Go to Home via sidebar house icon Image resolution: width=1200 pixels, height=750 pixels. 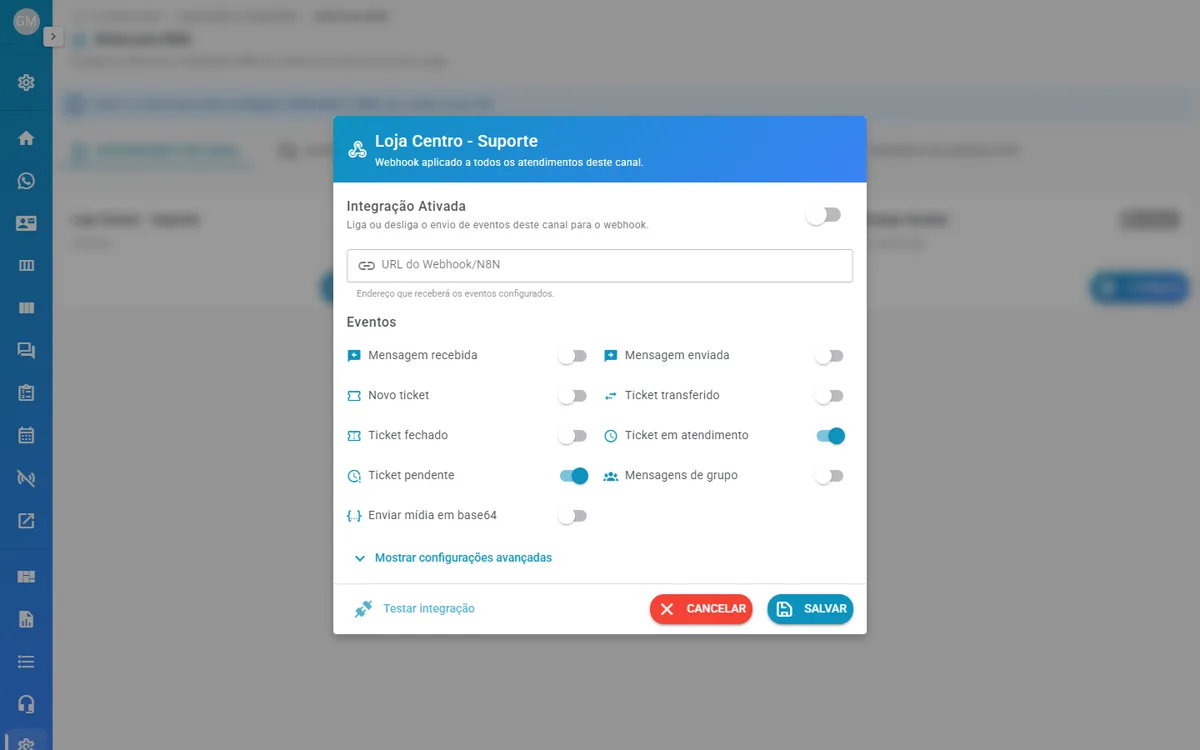click(26, 138)
